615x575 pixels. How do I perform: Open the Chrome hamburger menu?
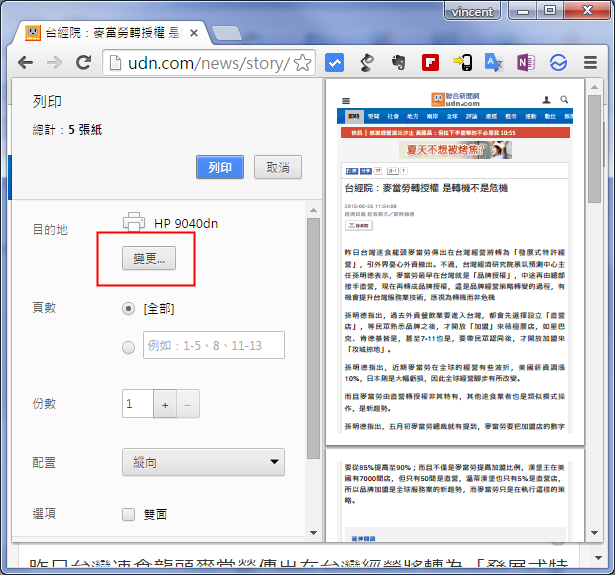[590, 63]
